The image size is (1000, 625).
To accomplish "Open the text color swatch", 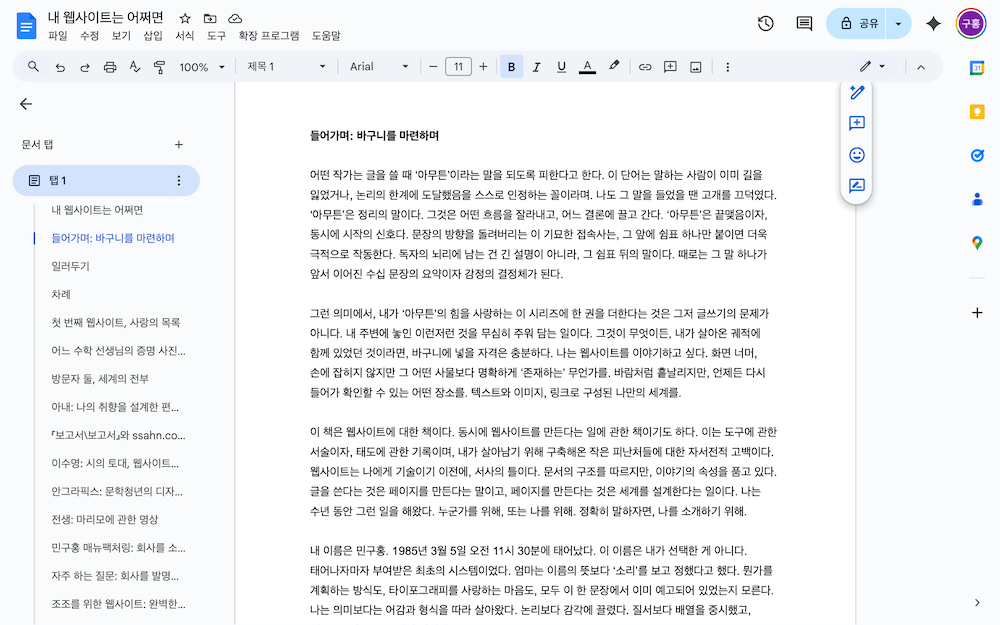I will (586, 66).
